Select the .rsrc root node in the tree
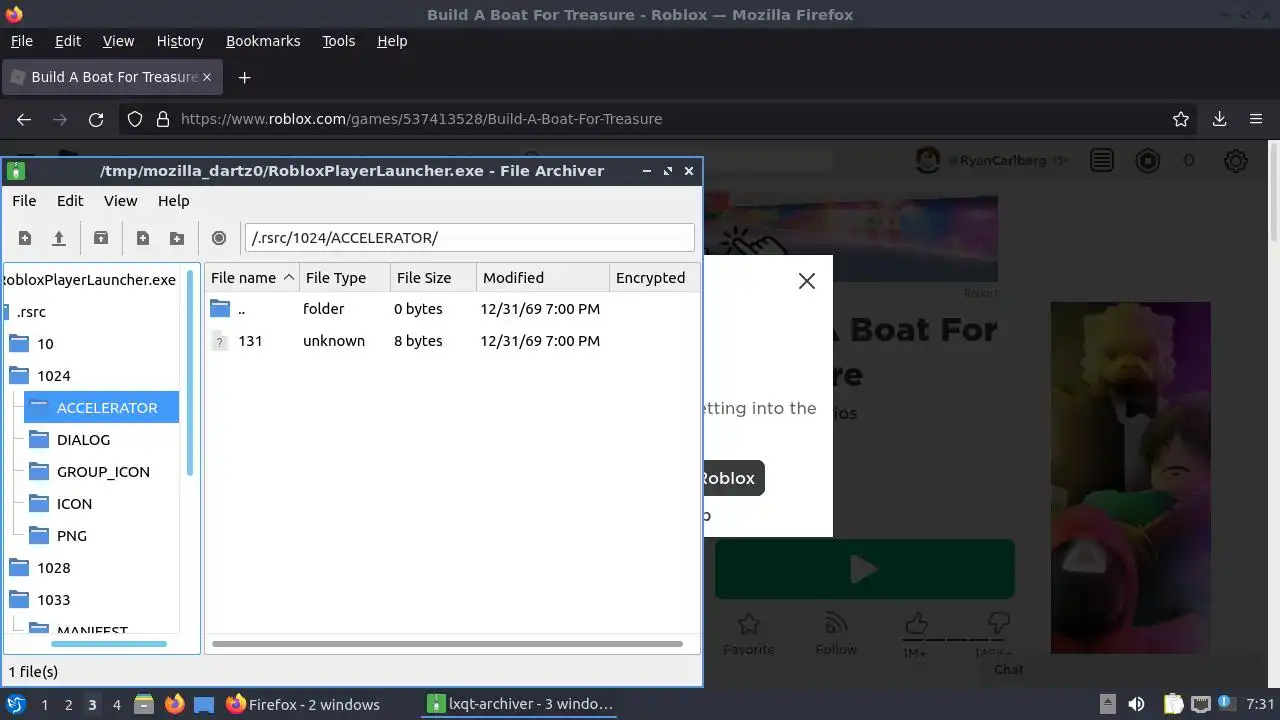This screenshot has width=1280, height=720. pos(32,312)
